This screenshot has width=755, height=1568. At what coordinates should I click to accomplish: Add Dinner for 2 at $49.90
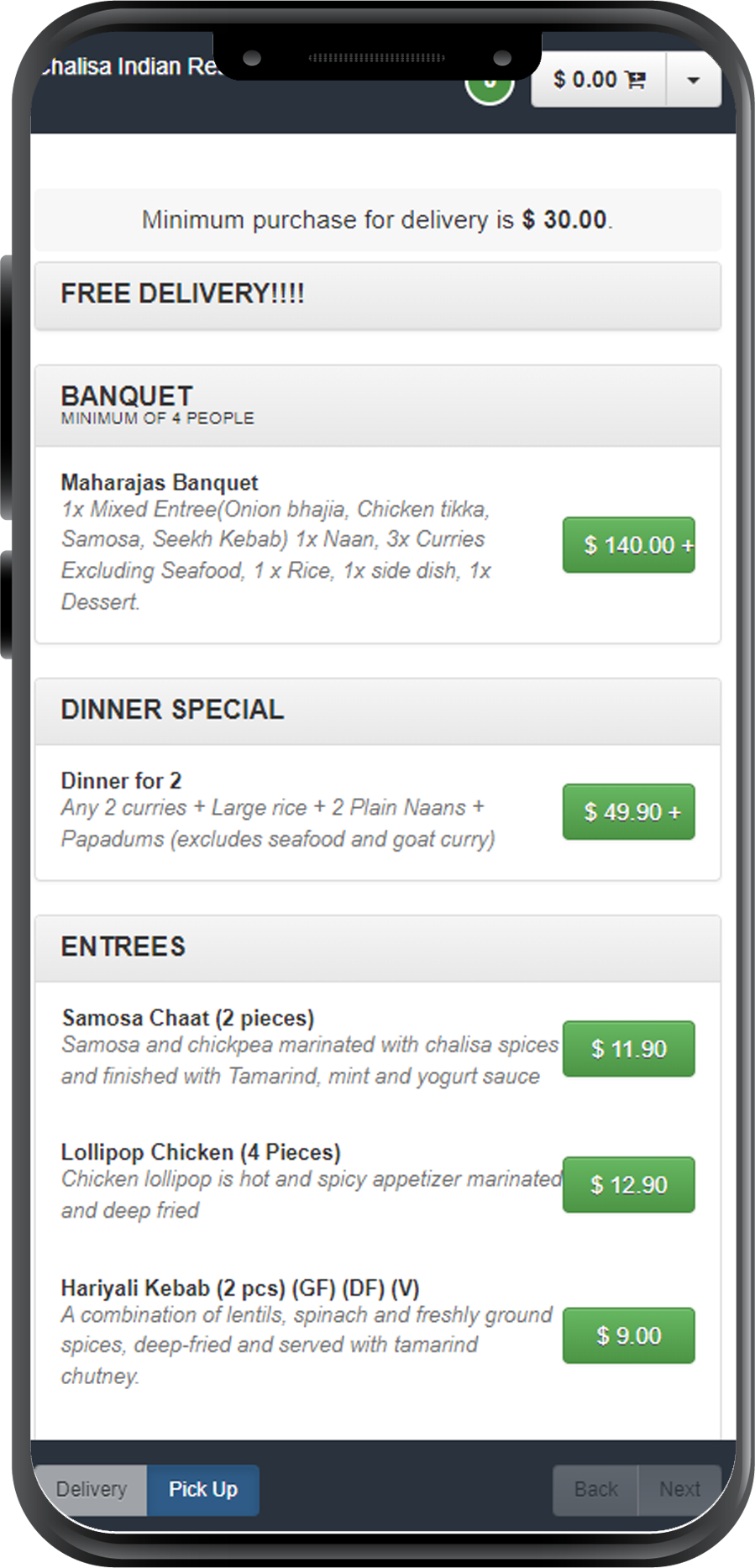[628, 811]
